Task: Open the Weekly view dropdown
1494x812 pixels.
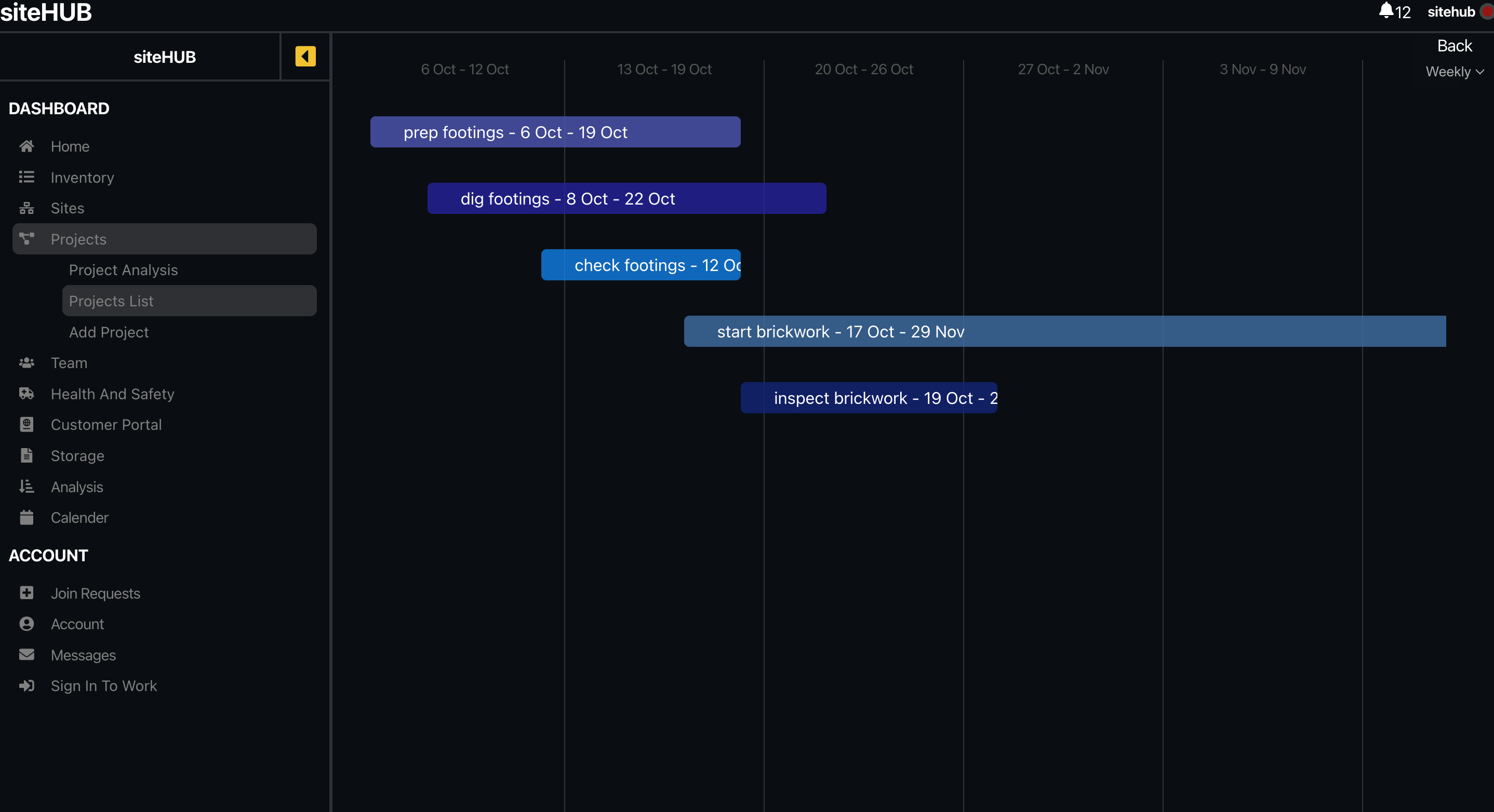Action: tap(1454, 71)
